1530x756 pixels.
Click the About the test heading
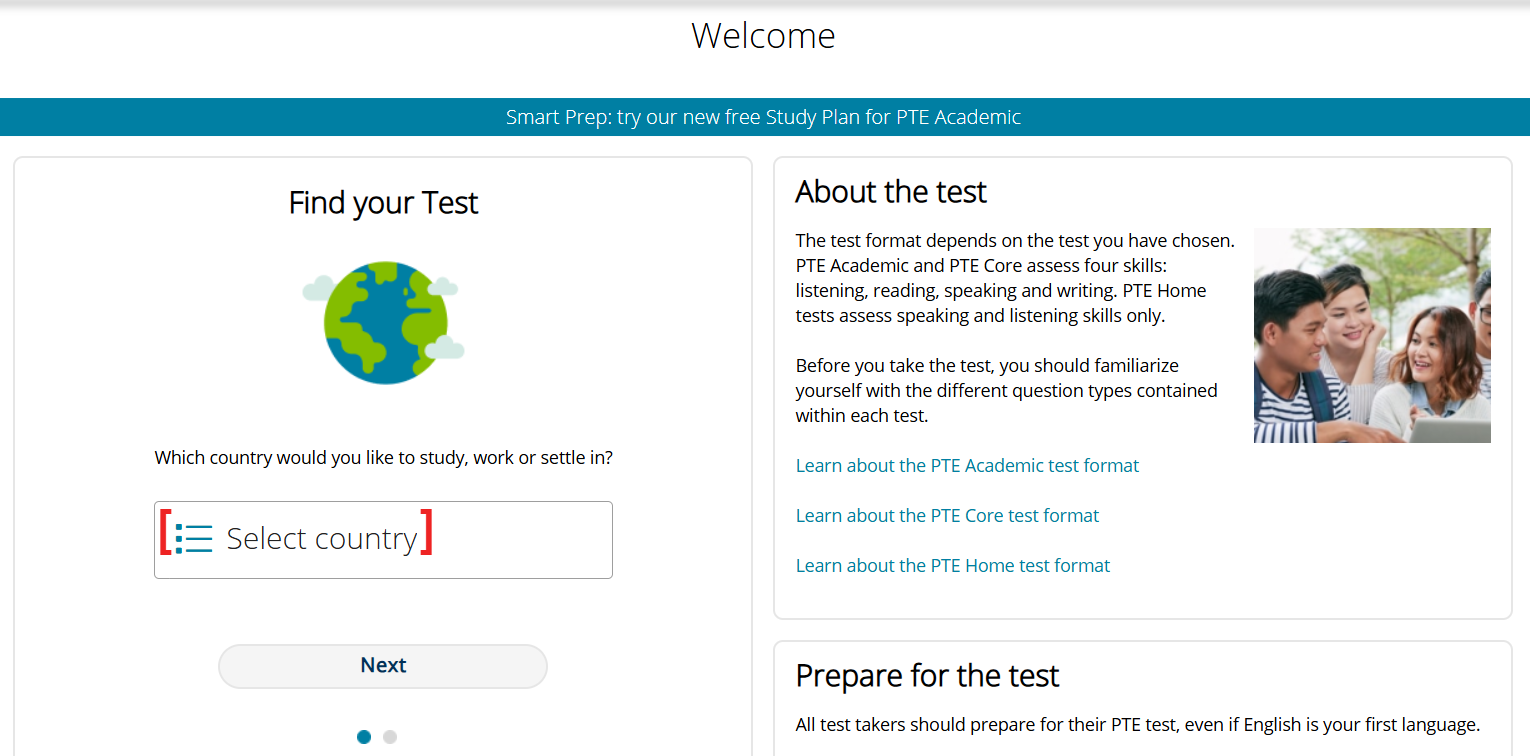(891, 192)
